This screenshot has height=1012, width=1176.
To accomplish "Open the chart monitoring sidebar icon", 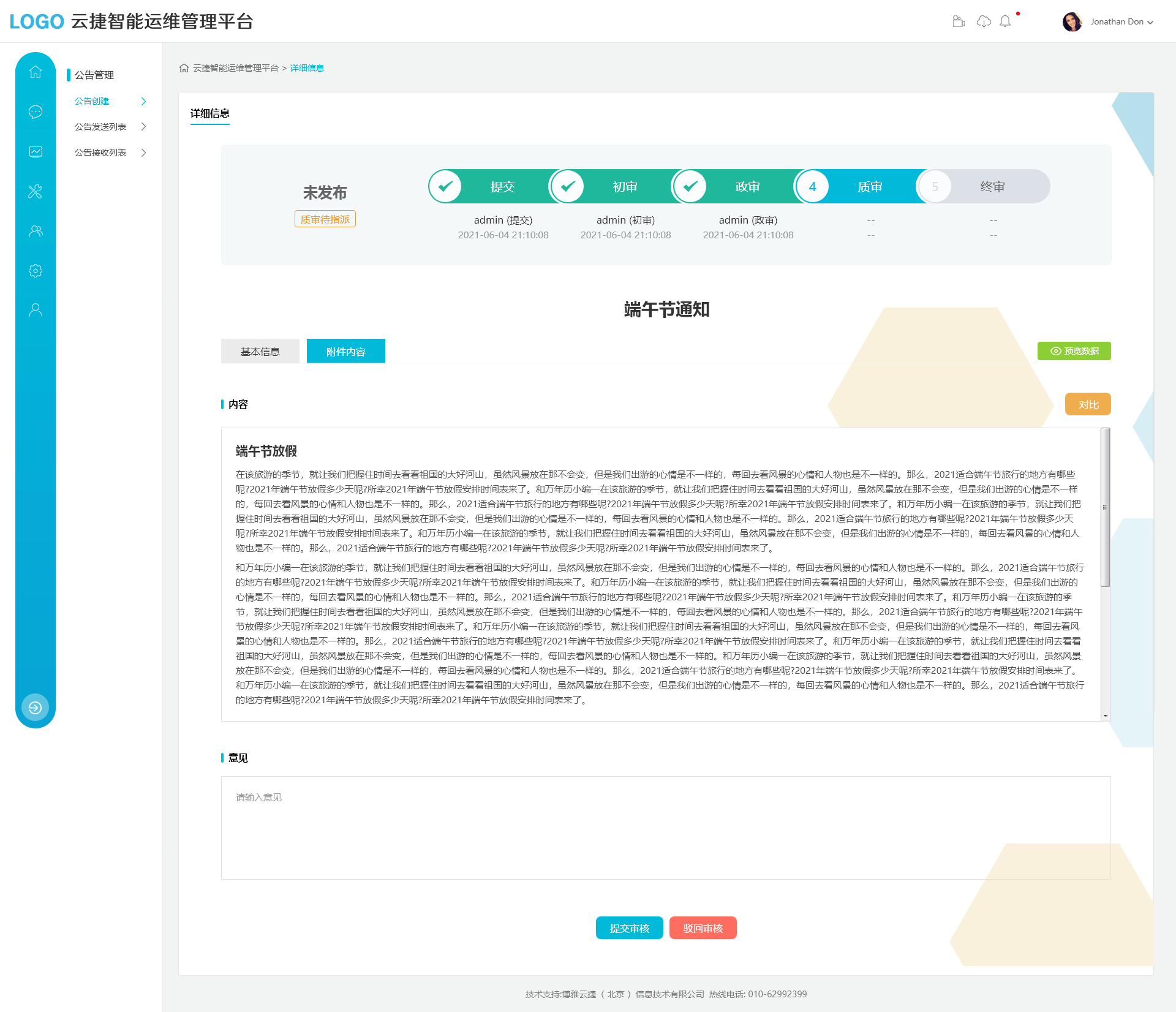I will click(36, 151).
